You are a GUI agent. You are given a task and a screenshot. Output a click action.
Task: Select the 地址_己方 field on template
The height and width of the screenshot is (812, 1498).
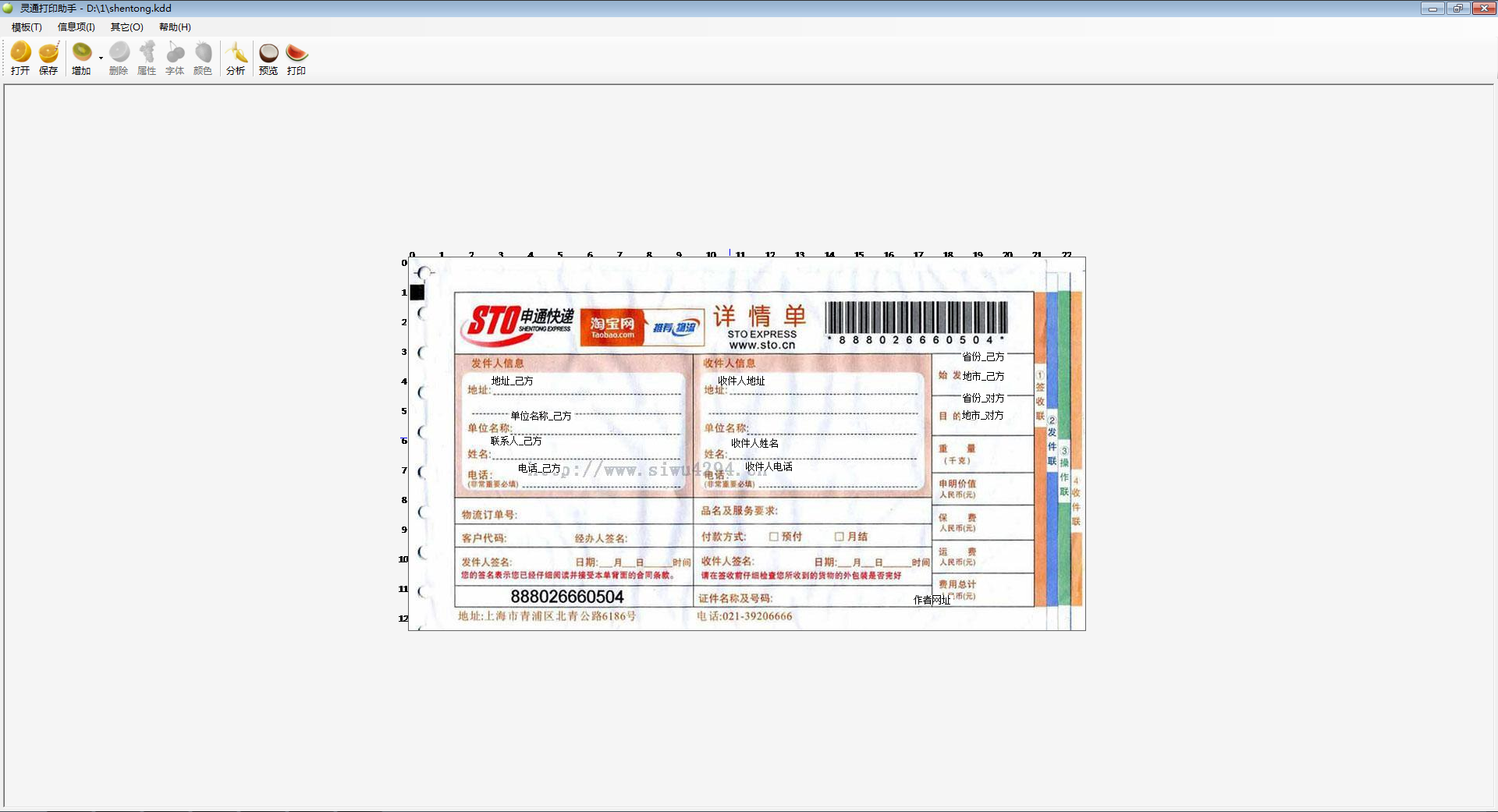(512, 381)
